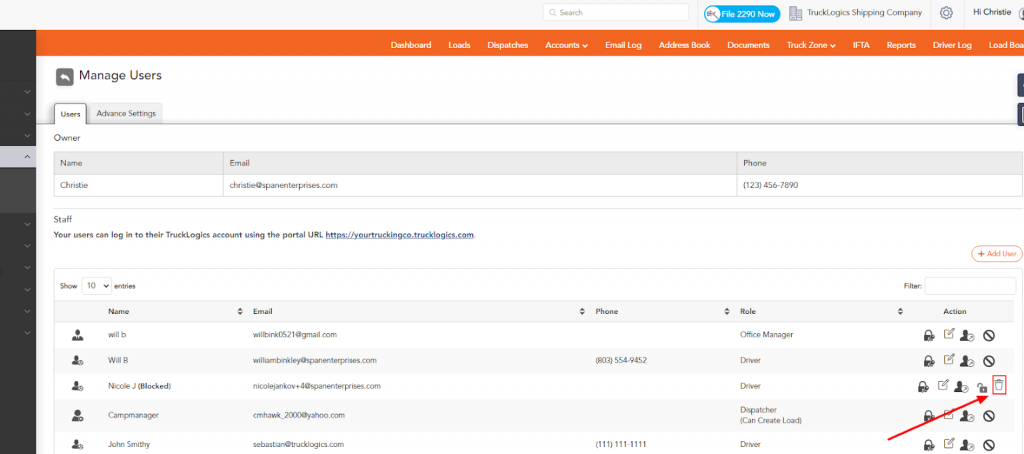Go to Dispatches in the nav bar
Screen dimensions: 1024x454
point(507,45)
